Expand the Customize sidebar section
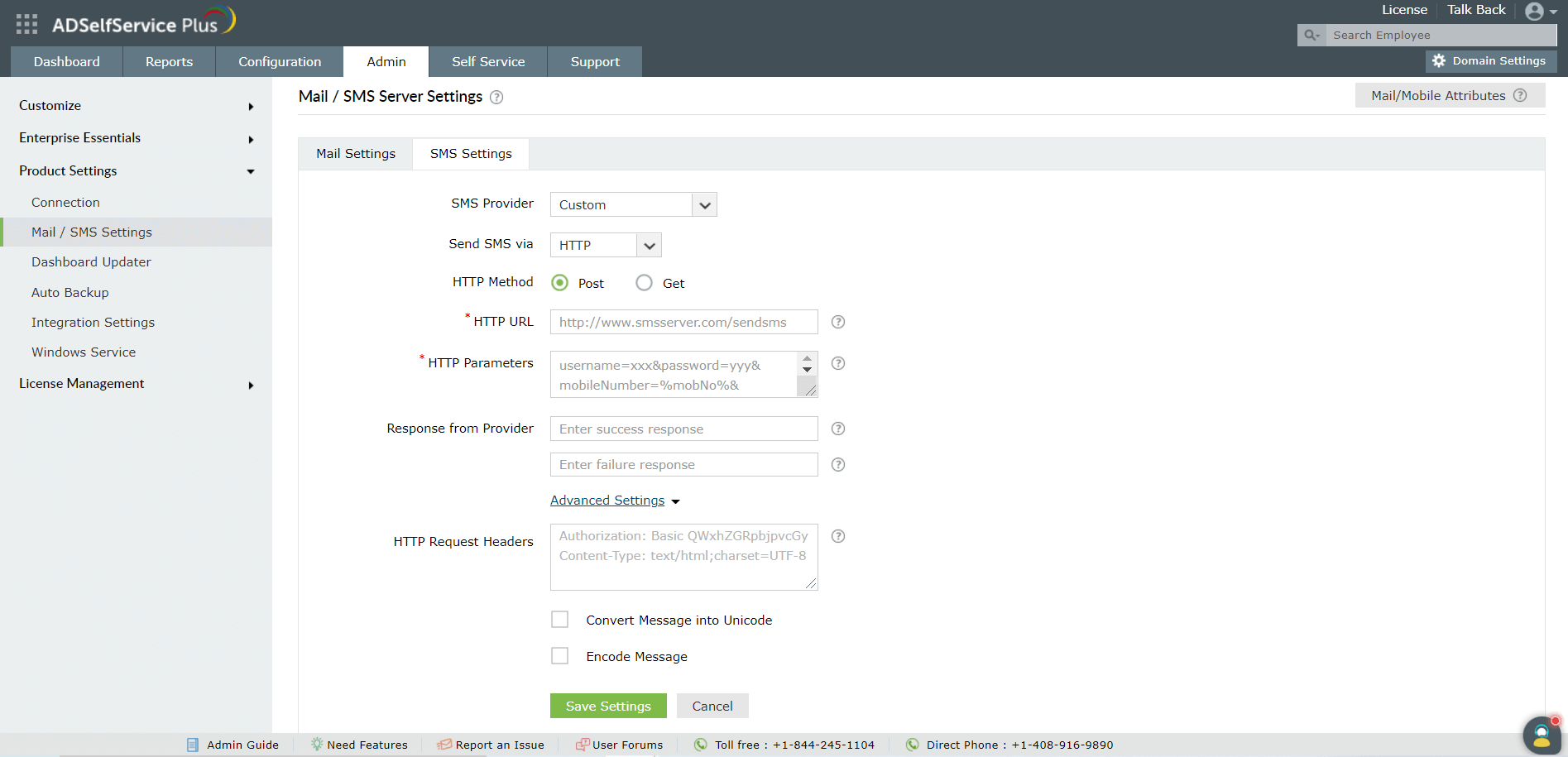This screenshot has height=757, width=1568. coord(136,106)
